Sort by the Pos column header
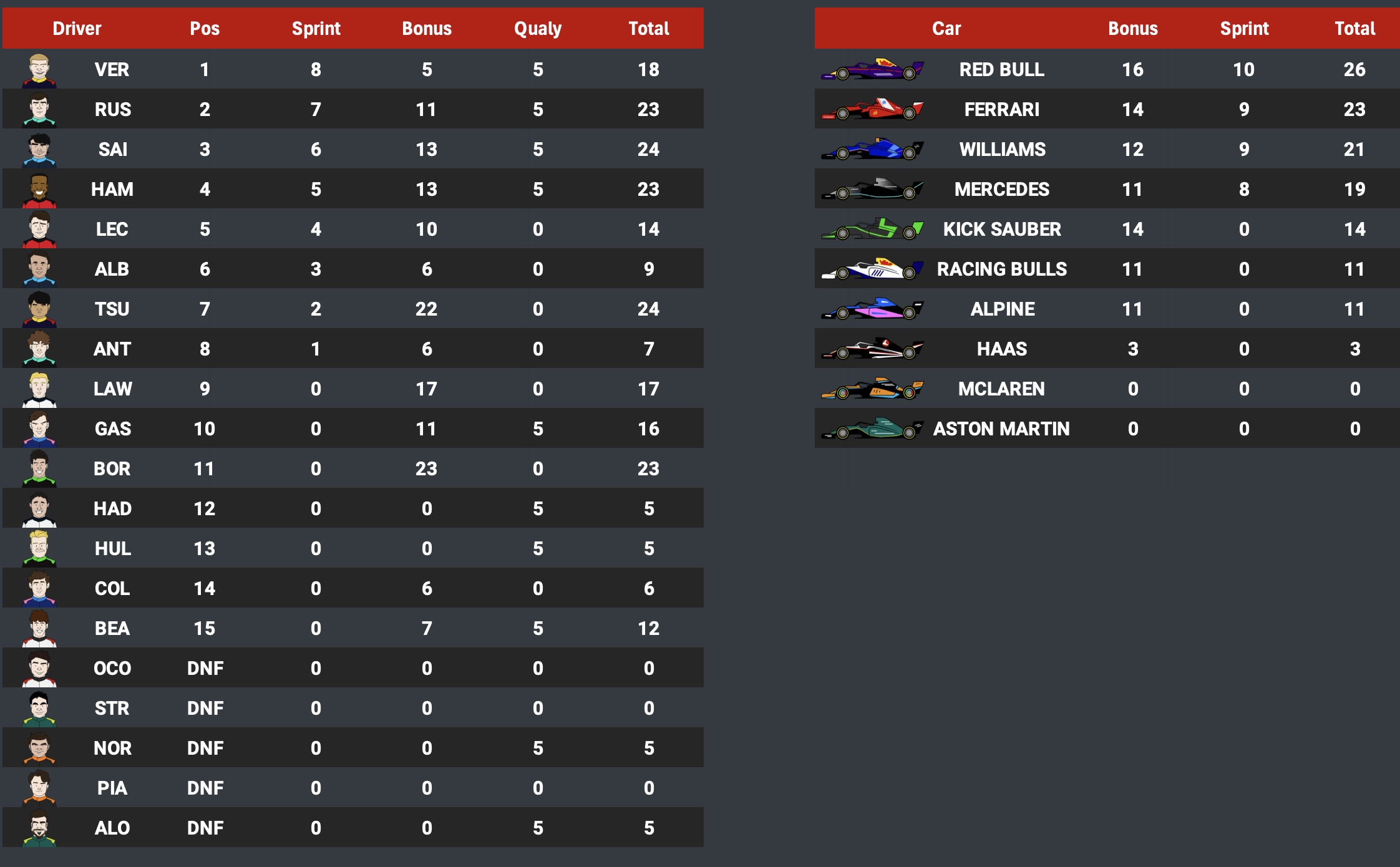Viewport: 1400px width, 867px height. (205, 29)
